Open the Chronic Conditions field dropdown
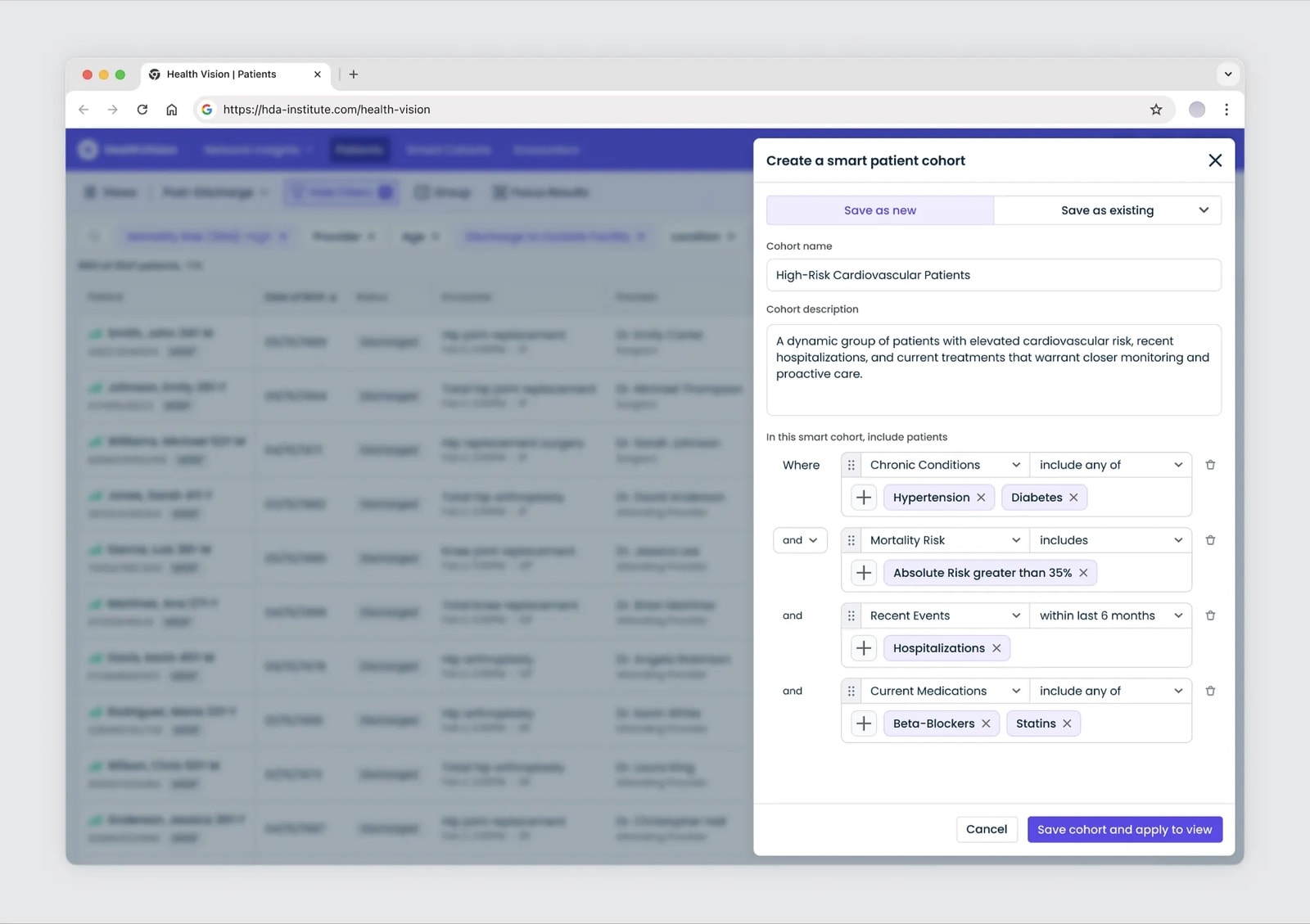This screenshot has height=924, width=1310. [x=944, y=465]
